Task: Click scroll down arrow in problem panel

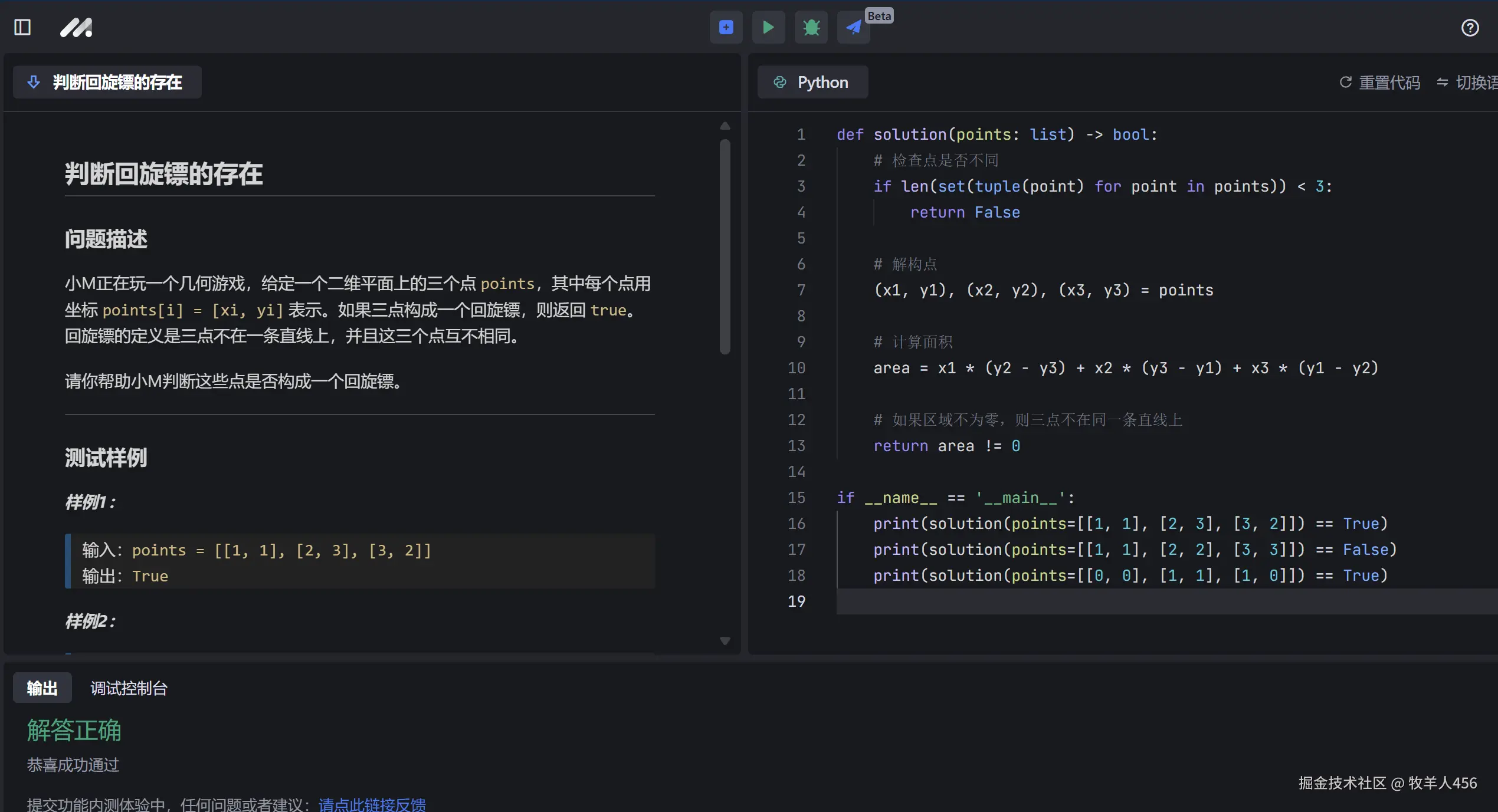Action: click(x=725, y=641)
